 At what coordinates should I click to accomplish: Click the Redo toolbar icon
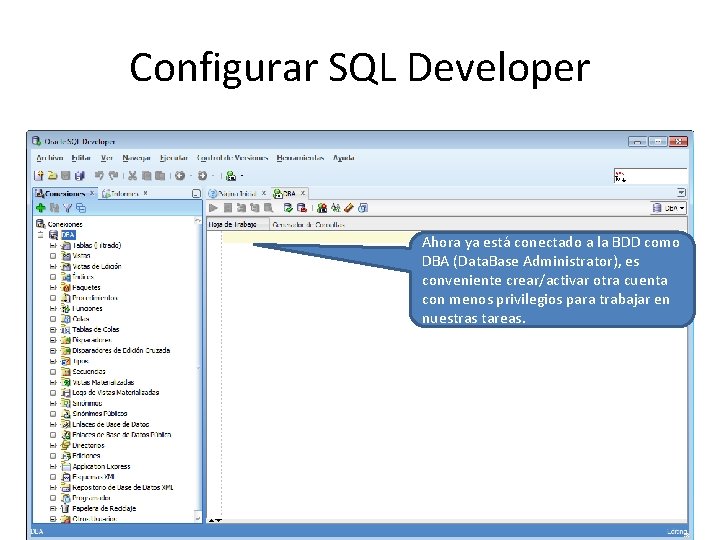click(113, 175)
